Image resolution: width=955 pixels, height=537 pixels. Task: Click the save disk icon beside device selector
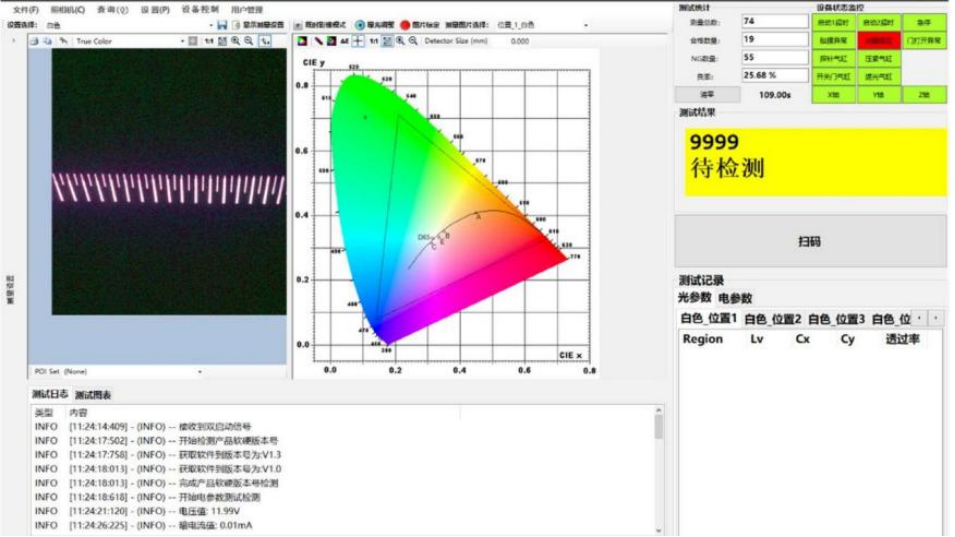(x=222, y=25)
